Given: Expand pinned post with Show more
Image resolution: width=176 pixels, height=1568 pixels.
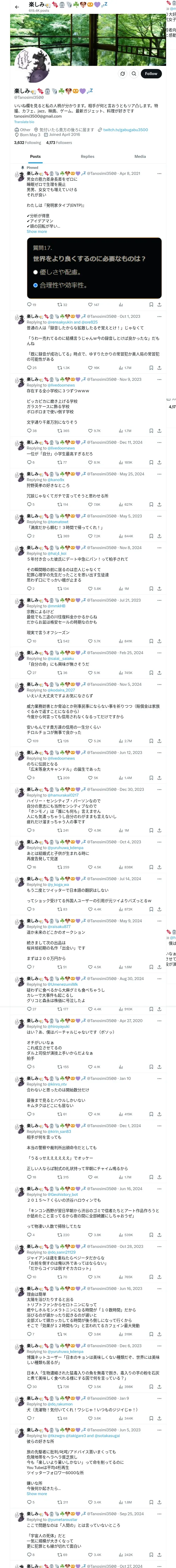Looking at the screenshot, I should (x=37, y=231).
